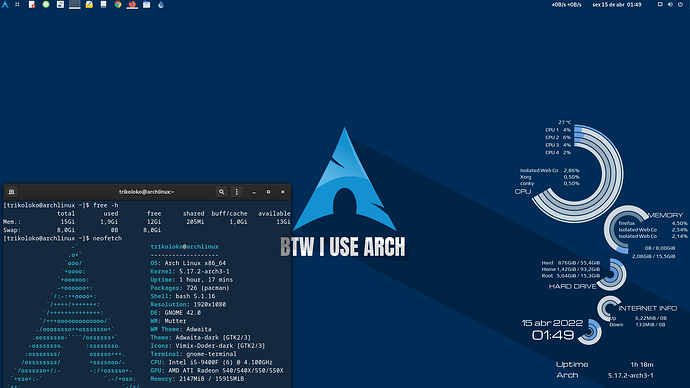Open the power menu in top panel
The height and width of the screenshot is (388, 690).
680,4
